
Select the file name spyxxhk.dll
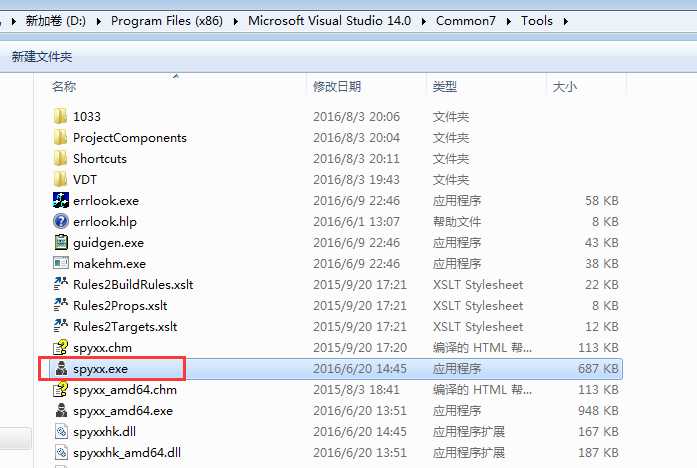click(x=104, y=432)
